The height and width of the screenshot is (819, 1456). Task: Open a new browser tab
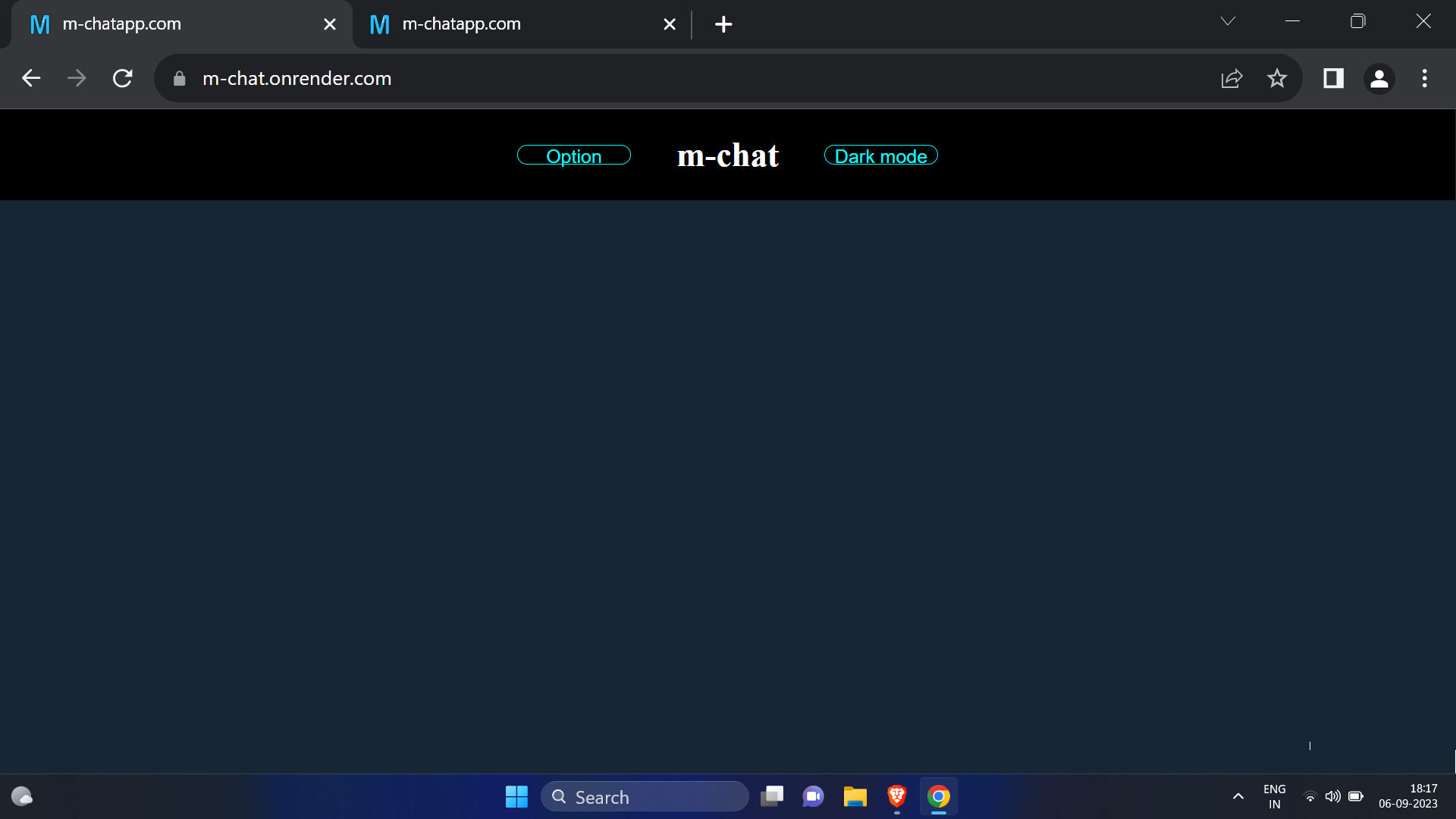tap(723, 24)
